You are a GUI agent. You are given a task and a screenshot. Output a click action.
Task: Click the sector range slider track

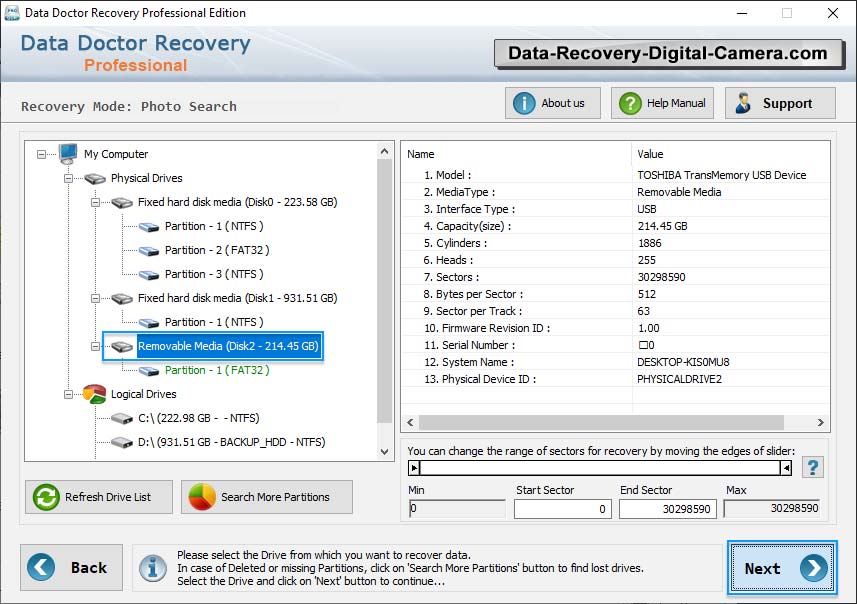coord(600,468)
